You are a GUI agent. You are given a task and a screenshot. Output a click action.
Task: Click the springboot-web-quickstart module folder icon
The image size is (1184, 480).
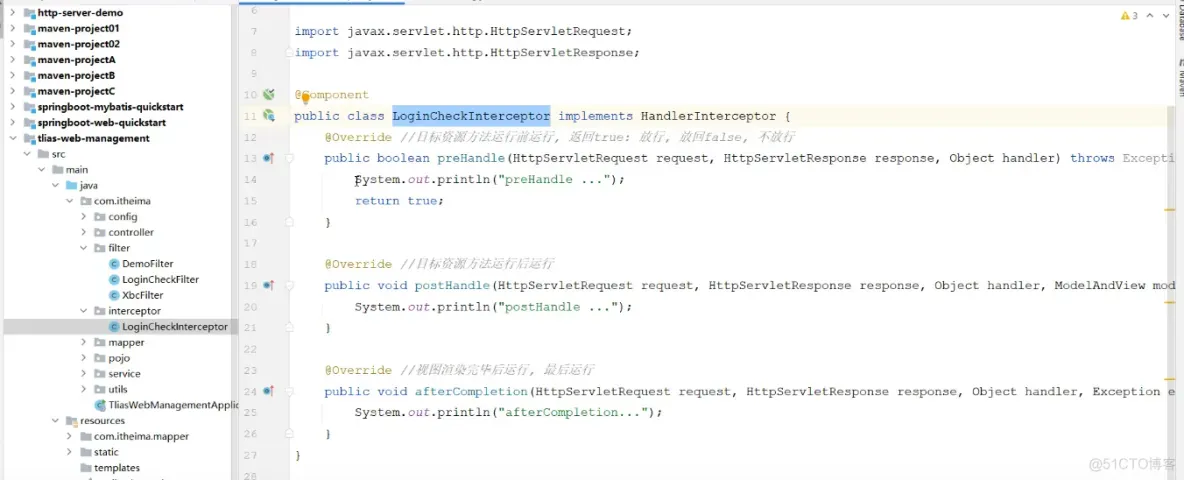click(x=30, y=122)
